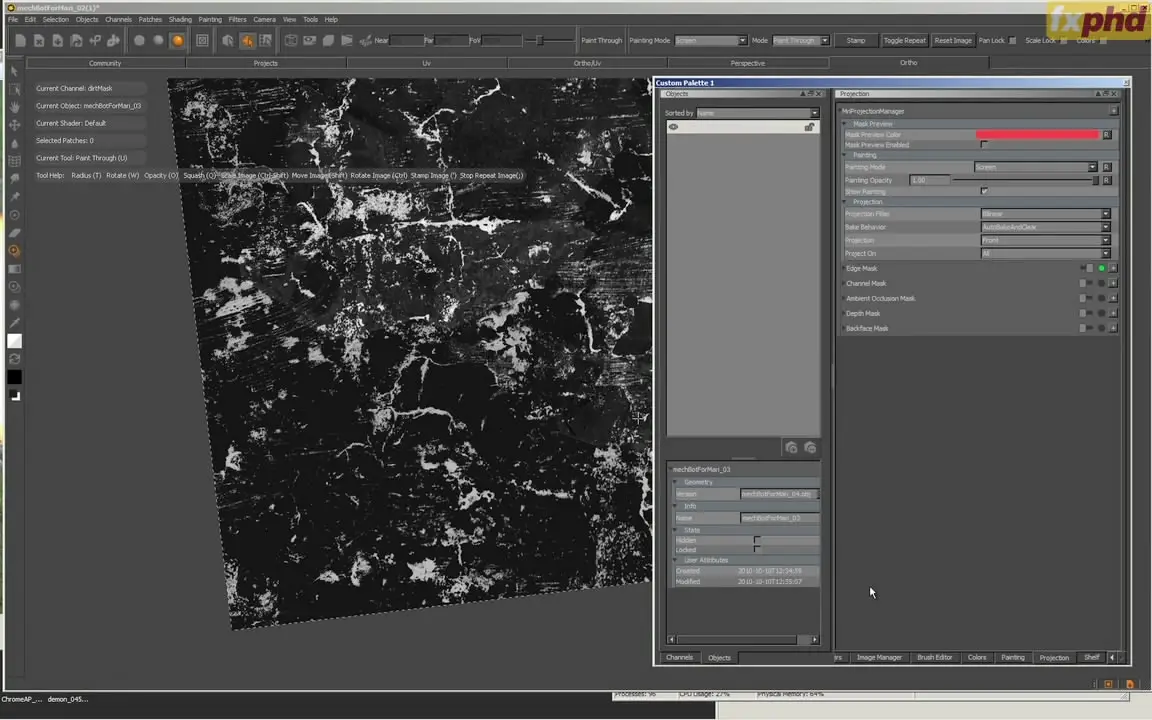Click the orange highlighted icon in top toolbar
1152x720 pixels.
pyautogui.click(x=246, y=41)
